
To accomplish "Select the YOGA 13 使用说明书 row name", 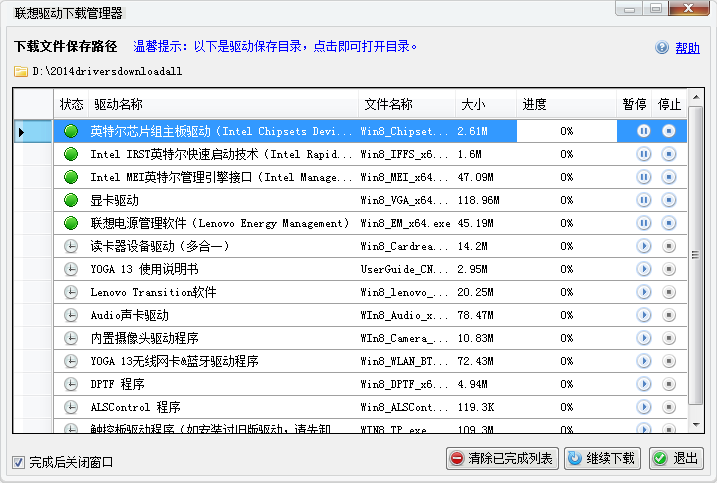I will coord(144,269).
